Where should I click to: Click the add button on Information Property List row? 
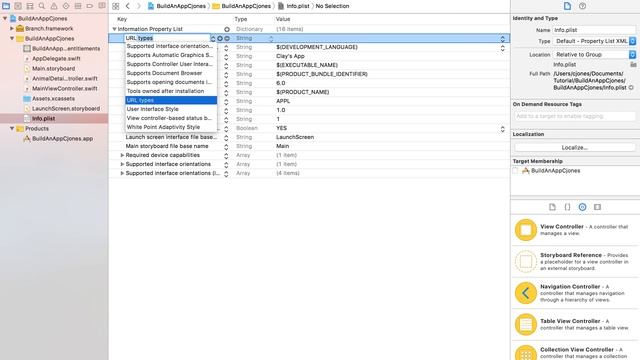227,29
